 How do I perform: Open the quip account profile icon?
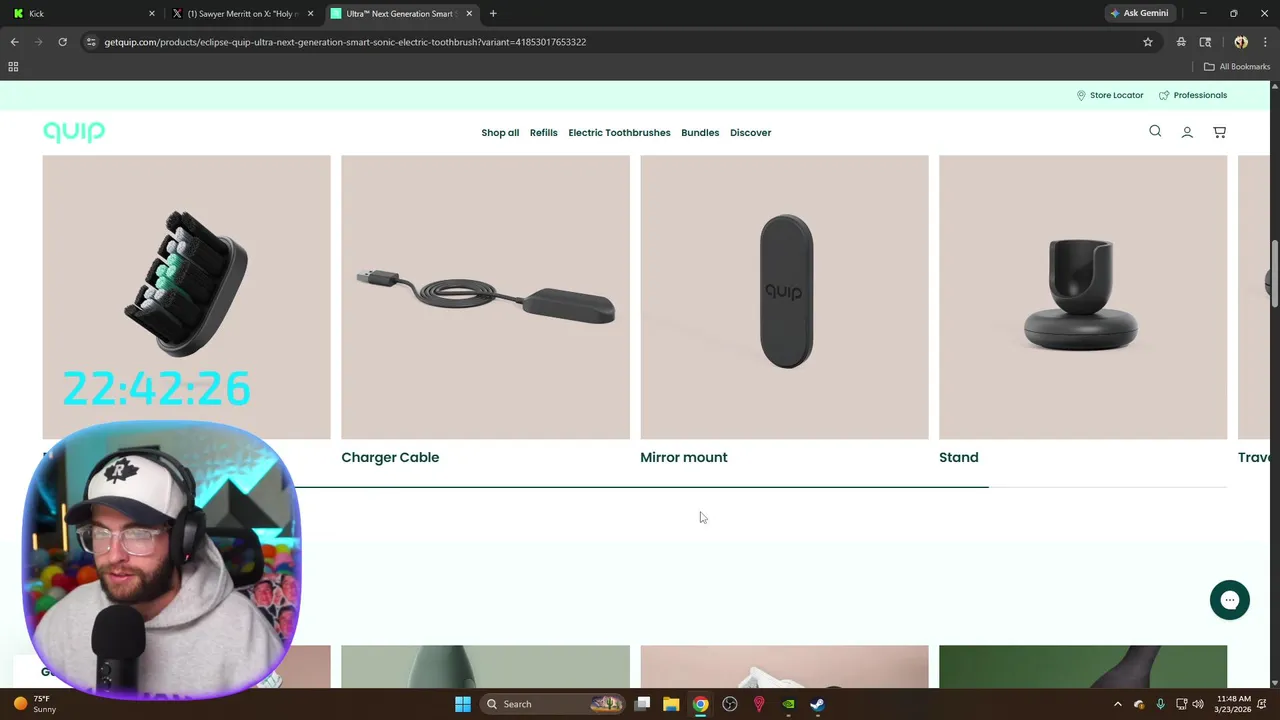[x=1187, y=132]
